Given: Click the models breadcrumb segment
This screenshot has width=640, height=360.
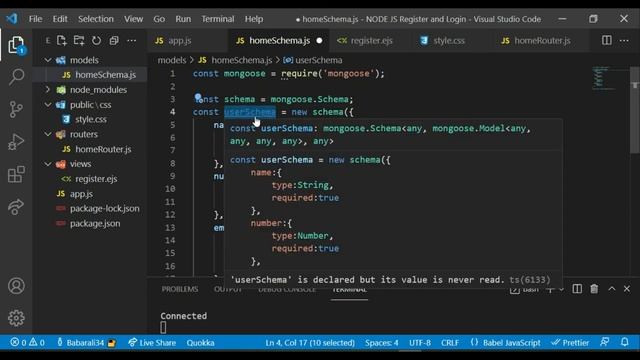Looking at the screenshot, I should point(171,60).
